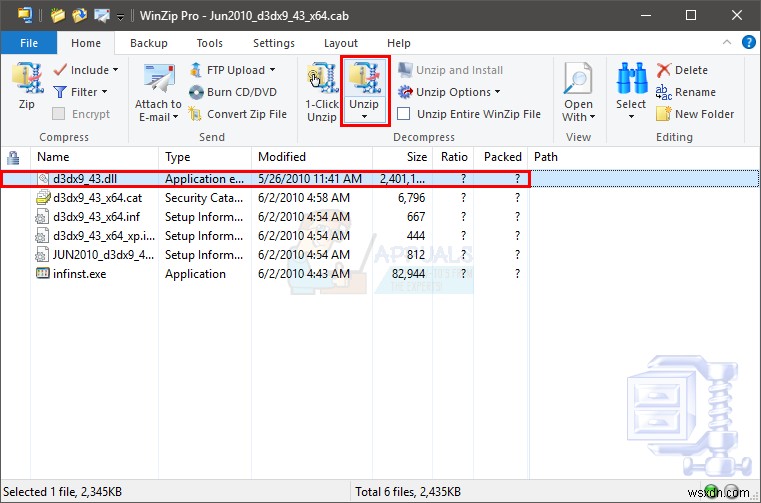Screen dimensions: 761x503
Task: Click the infinst.exe application file icon
Action: [x=43, y=273]
